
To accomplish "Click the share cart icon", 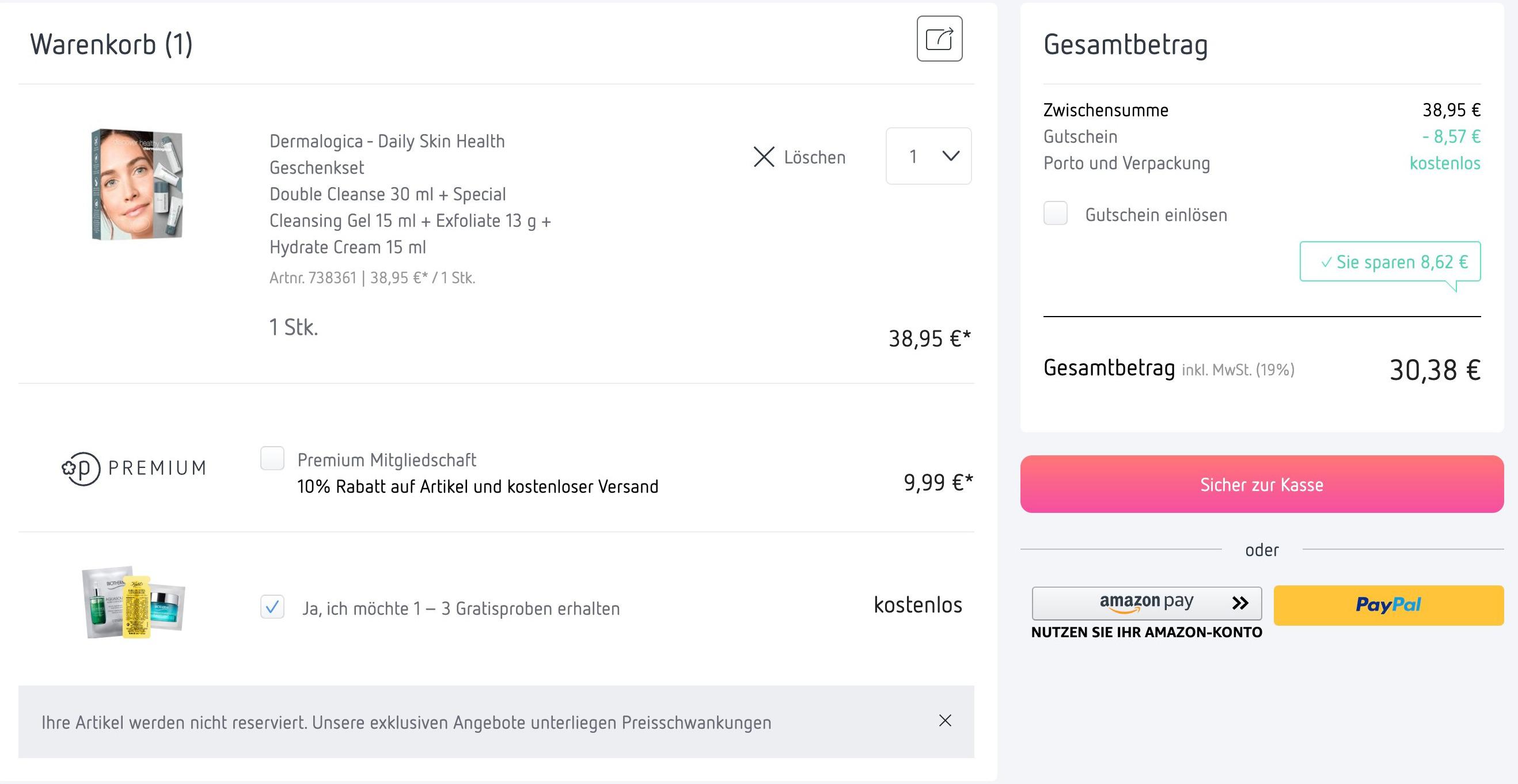I will (x=939, y=39).
